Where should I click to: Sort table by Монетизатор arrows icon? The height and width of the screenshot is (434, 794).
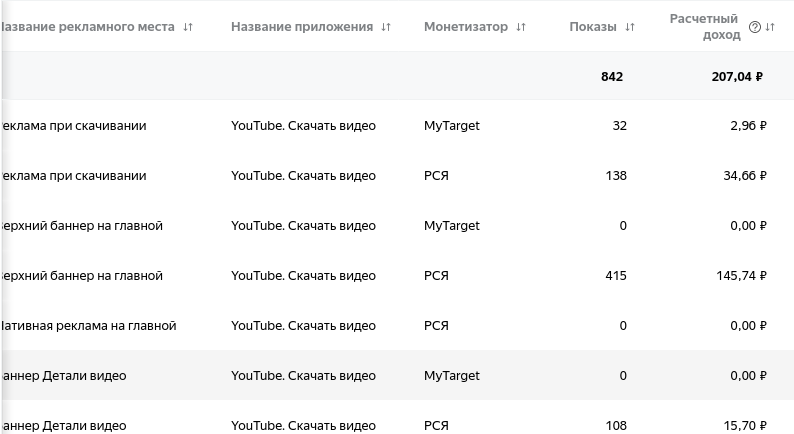click(521, 27)
